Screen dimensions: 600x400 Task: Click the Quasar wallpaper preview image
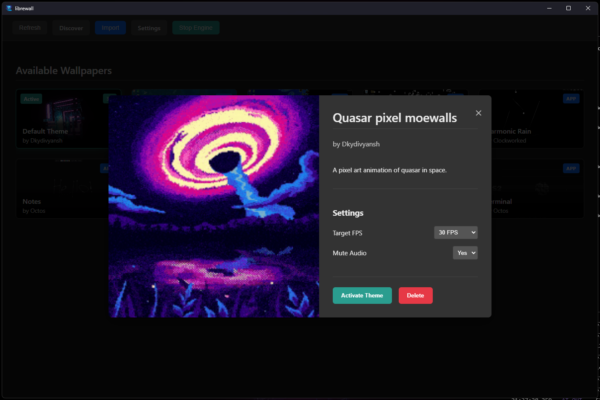[214, 206]
